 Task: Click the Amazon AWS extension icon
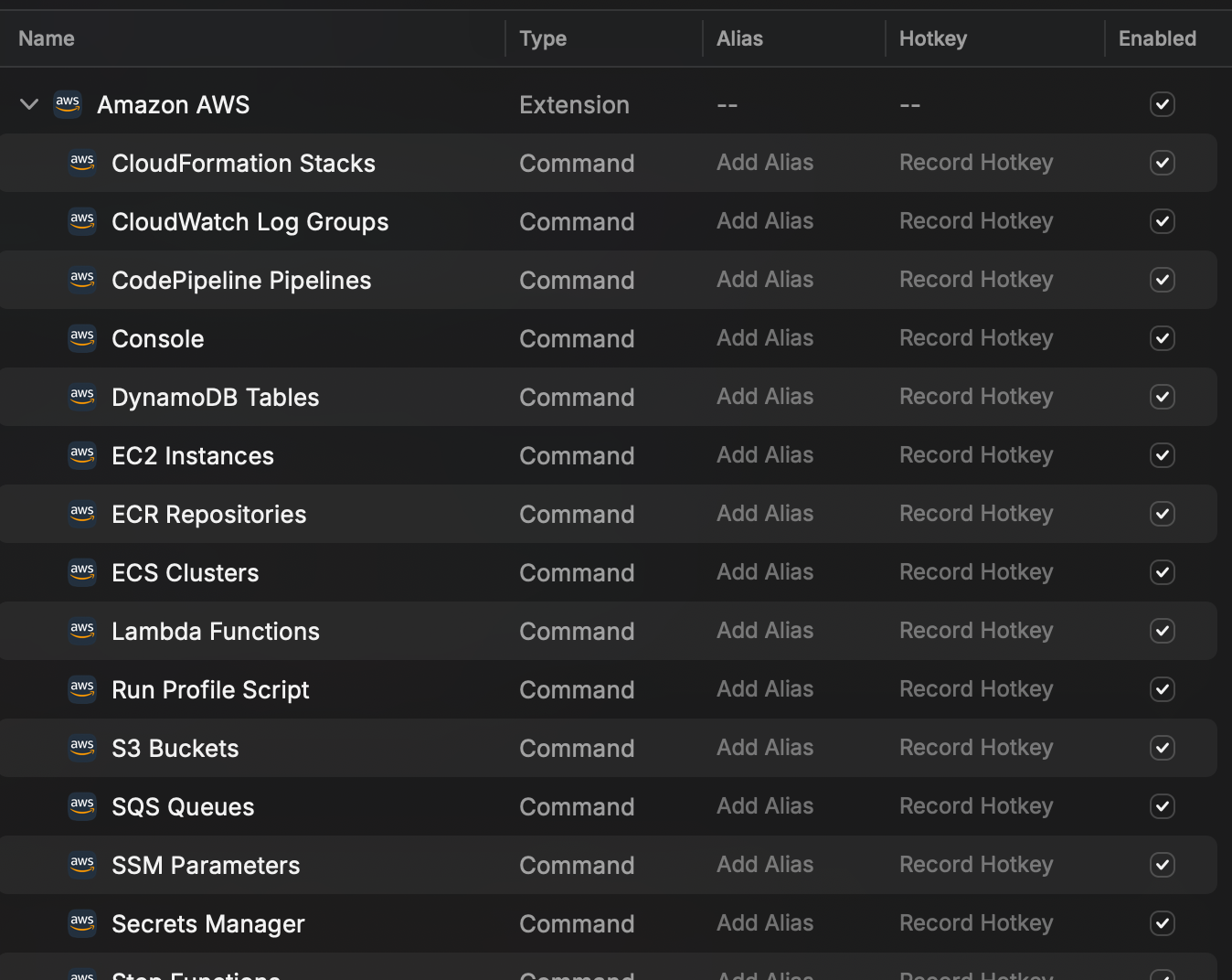[68, 104]
